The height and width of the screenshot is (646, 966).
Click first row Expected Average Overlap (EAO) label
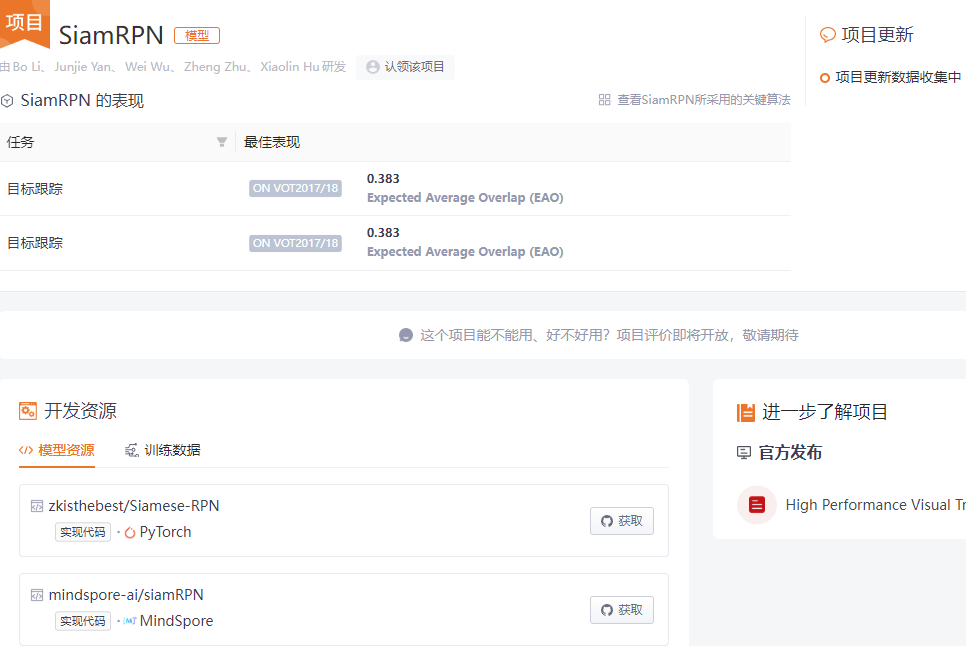(x=465, y=198)
